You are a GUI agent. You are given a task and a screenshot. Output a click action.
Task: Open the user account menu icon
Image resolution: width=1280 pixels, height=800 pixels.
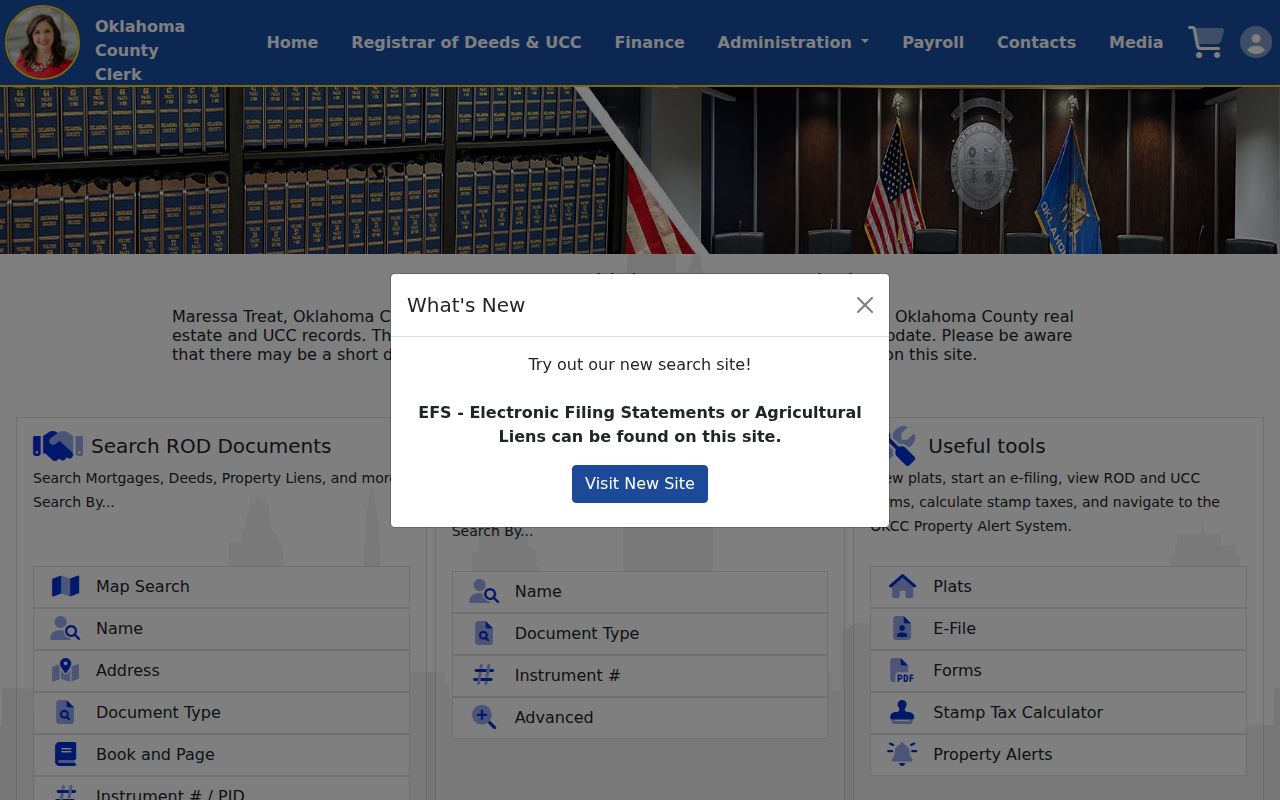coord(1256,42)
